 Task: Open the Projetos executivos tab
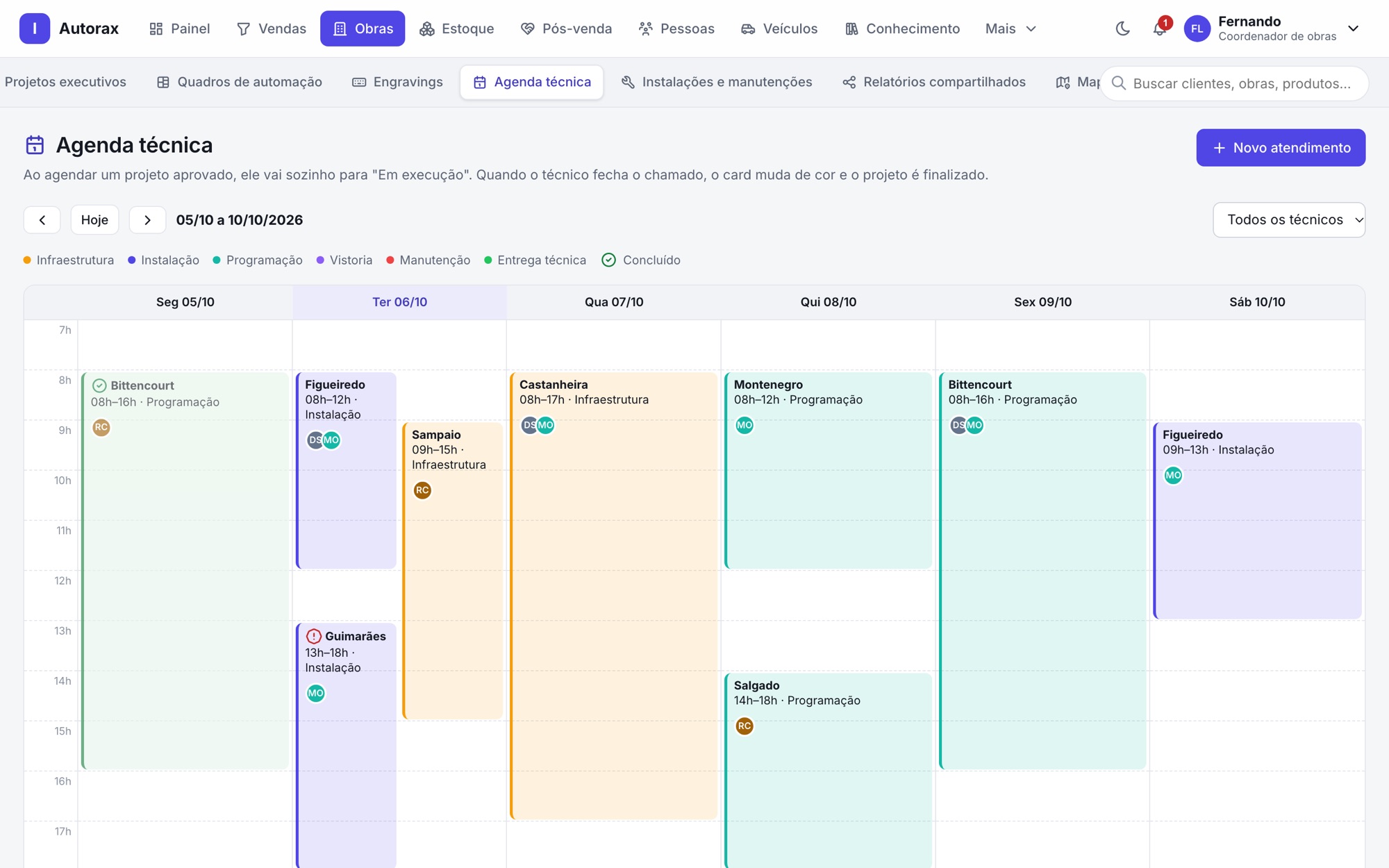[x=65, y=82]
